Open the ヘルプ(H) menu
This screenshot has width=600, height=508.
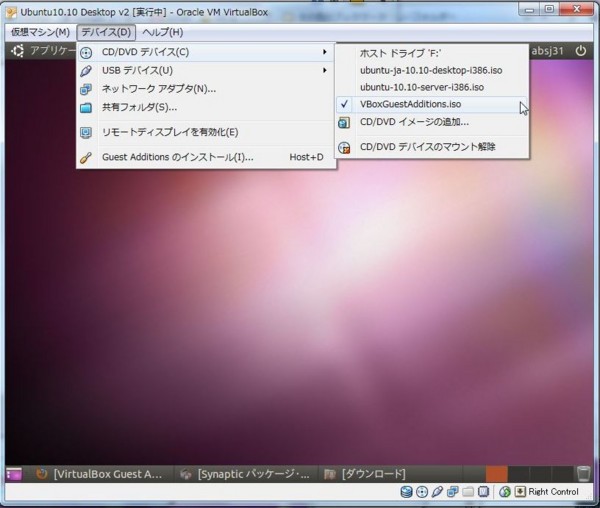click(x=163, y=32)
